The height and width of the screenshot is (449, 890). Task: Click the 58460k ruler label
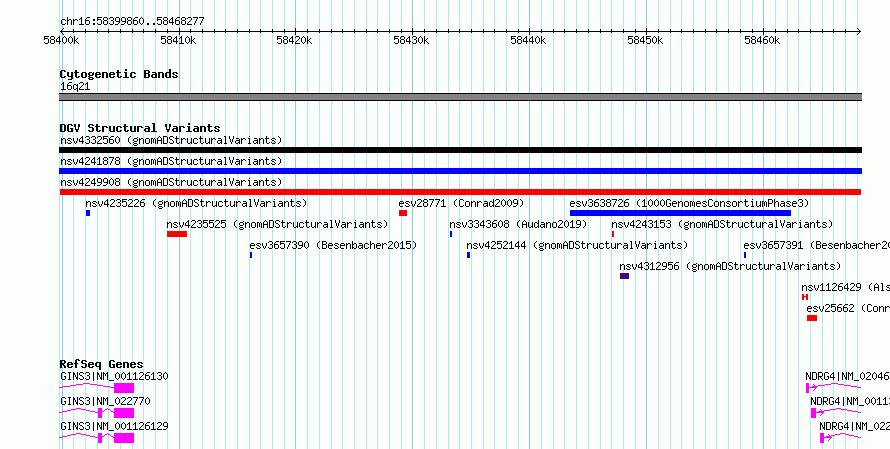pos(762,40)
